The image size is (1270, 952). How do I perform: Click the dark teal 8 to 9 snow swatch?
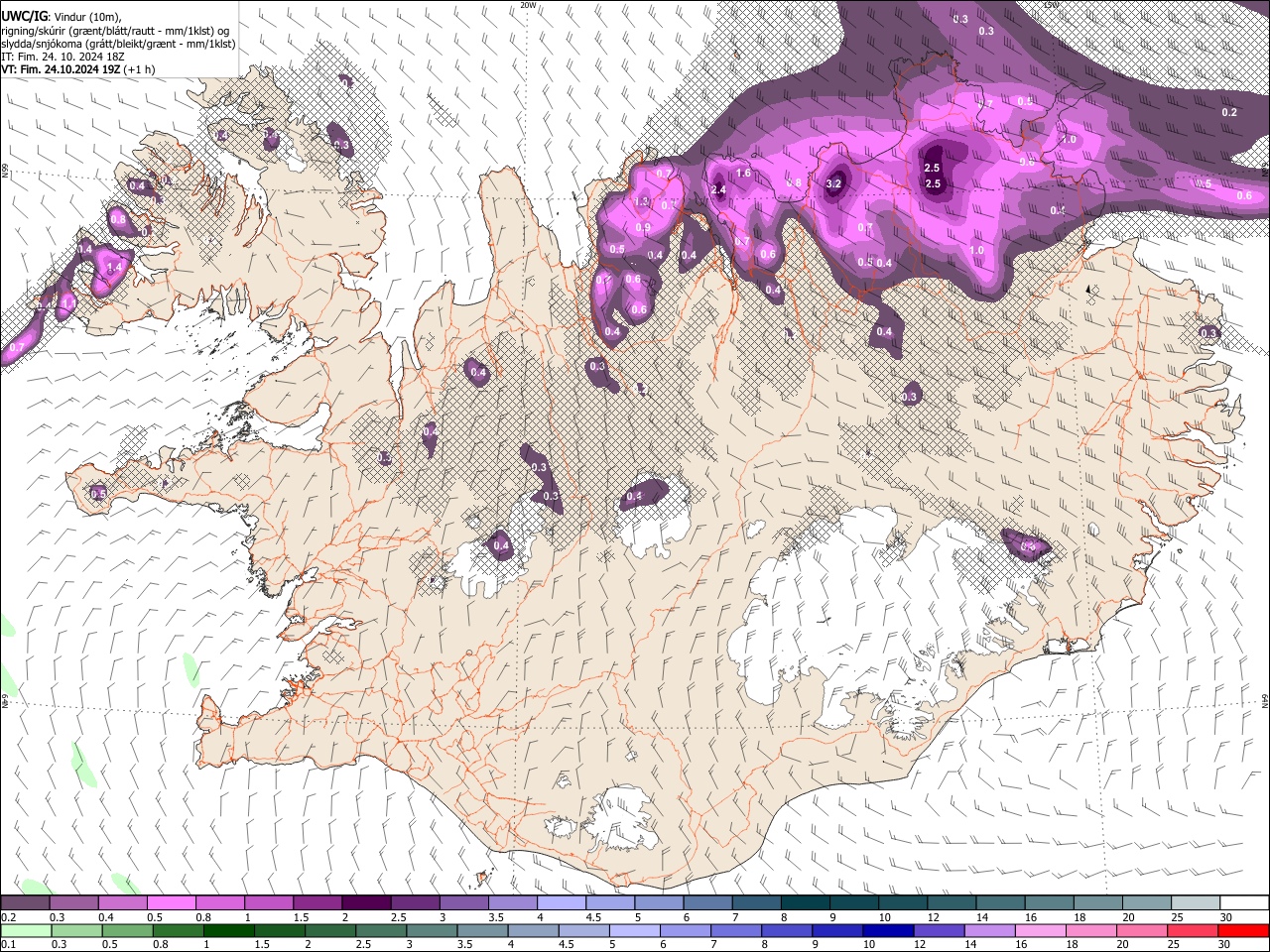point(805,903)
